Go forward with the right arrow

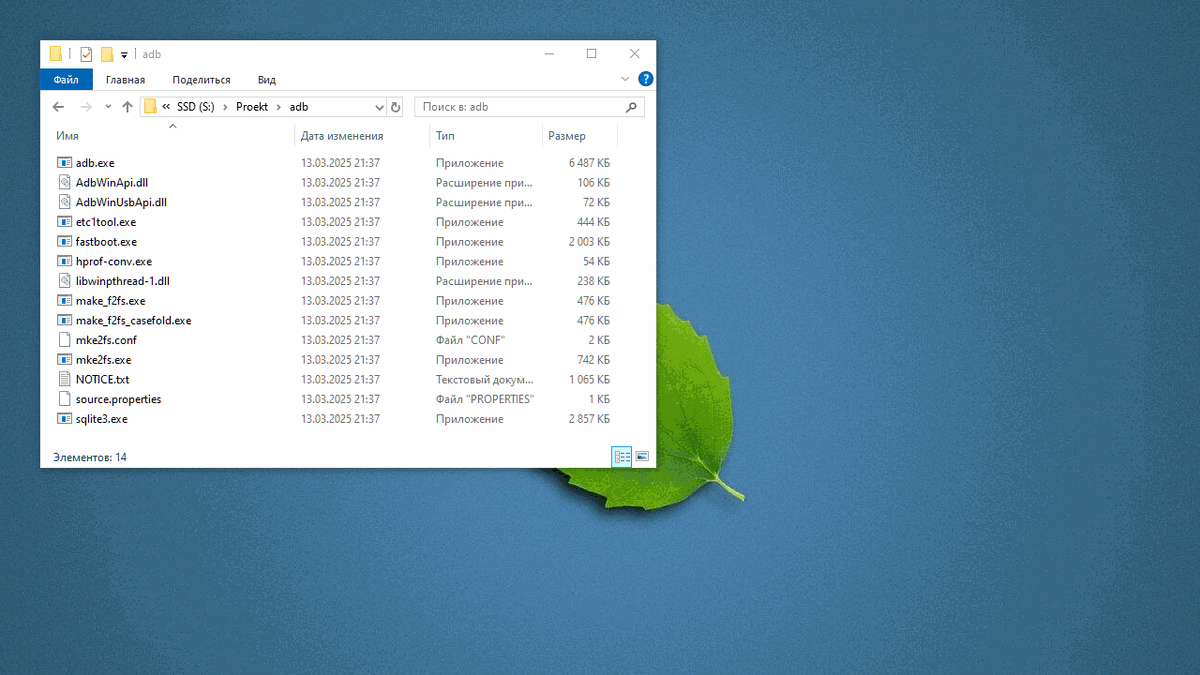click(x=86, y=107)
